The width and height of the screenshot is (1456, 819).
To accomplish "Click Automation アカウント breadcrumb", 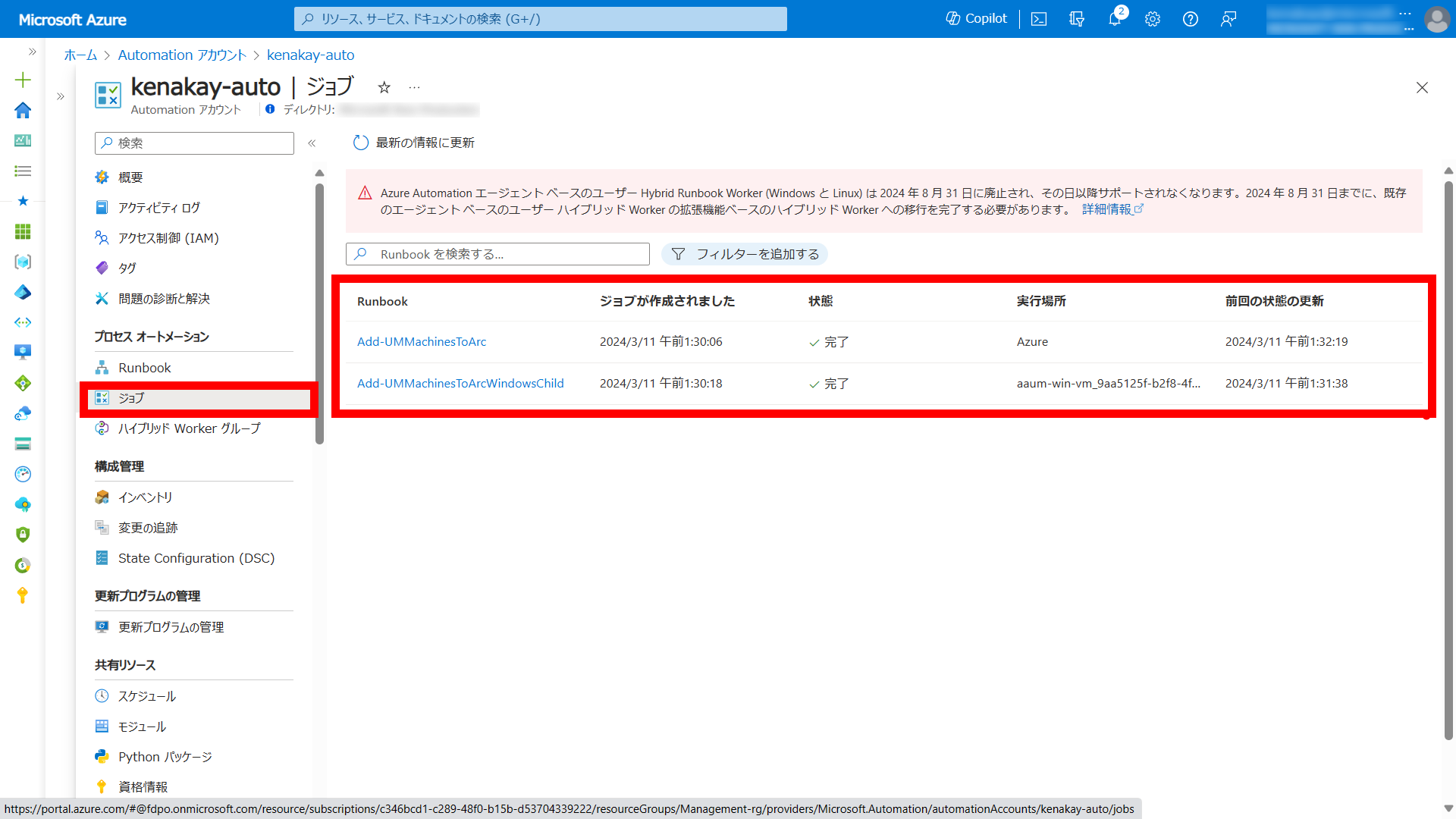I will (182, 55).
